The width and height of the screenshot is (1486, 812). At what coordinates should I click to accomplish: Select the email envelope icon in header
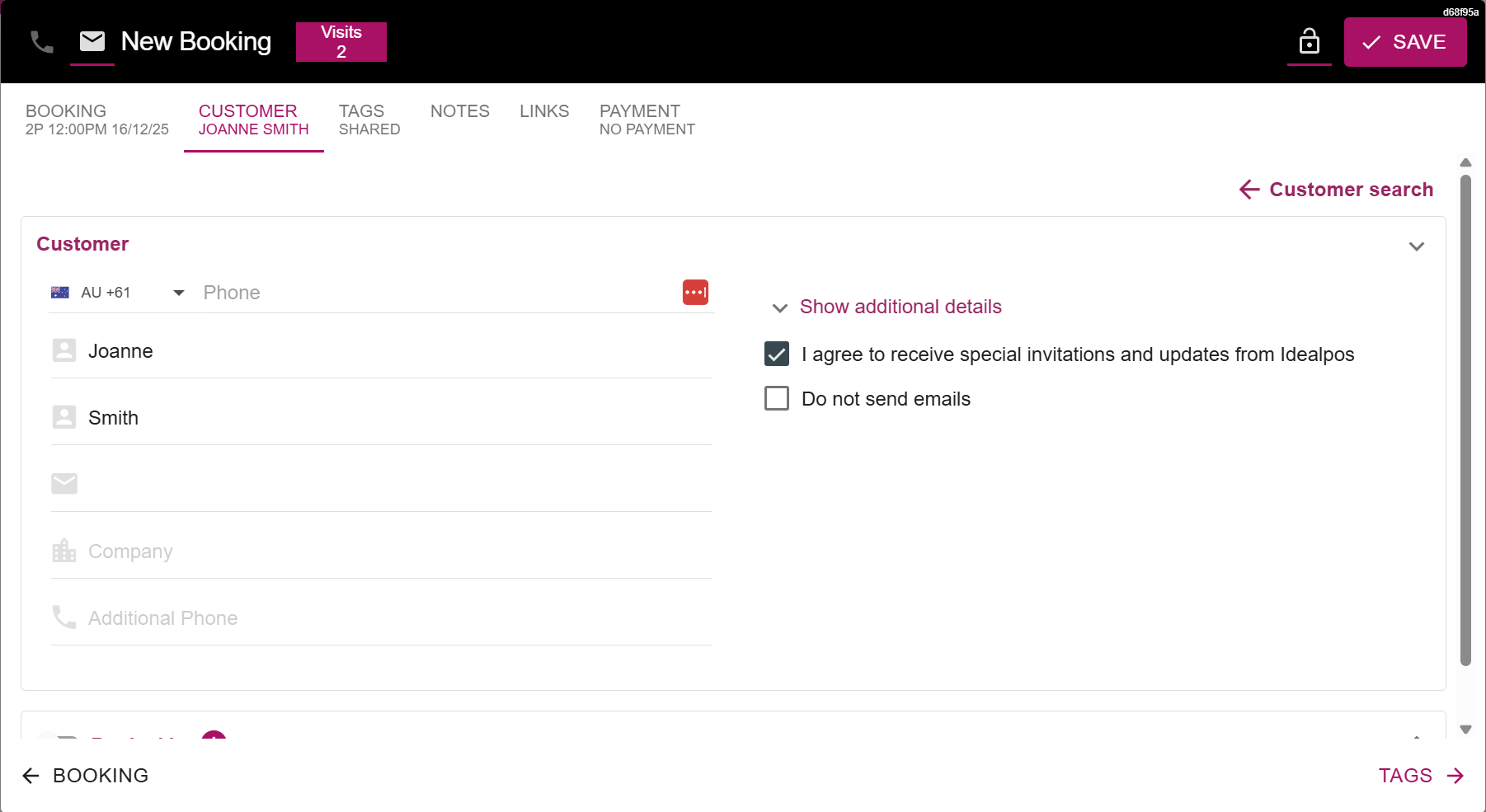[92, 41]
